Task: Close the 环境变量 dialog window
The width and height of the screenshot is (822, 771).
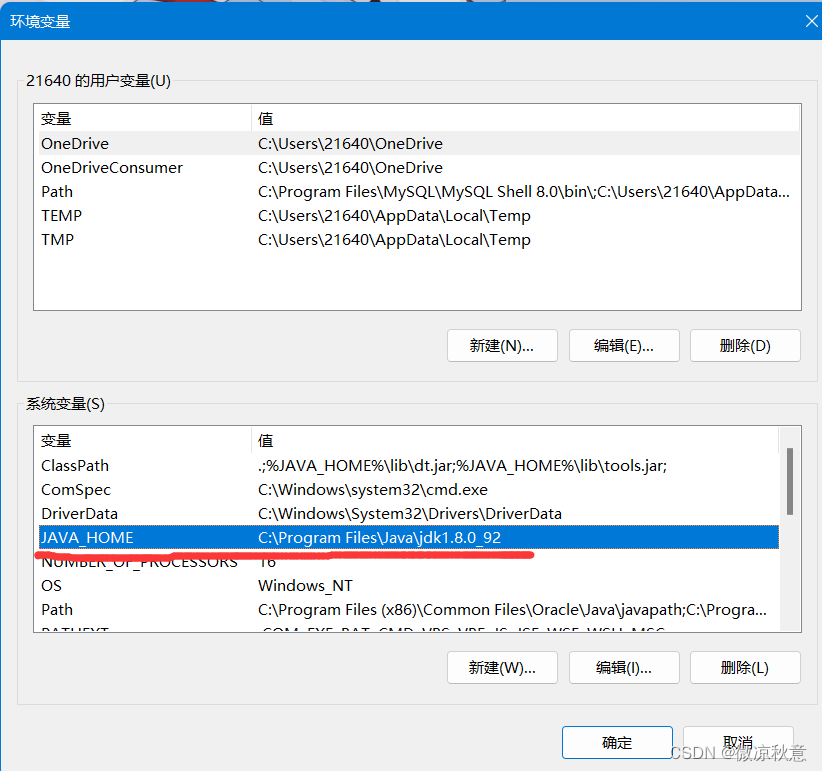Action: (x=811, y=21)
